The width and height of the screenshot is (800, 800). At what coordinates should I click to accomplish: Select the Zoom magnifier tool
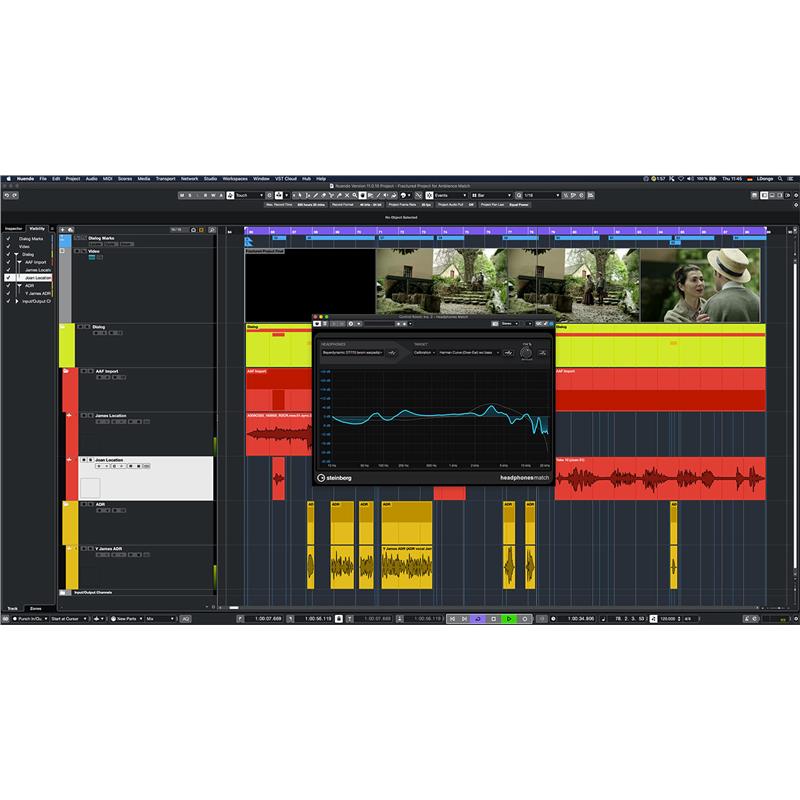[x=355, y=195]
